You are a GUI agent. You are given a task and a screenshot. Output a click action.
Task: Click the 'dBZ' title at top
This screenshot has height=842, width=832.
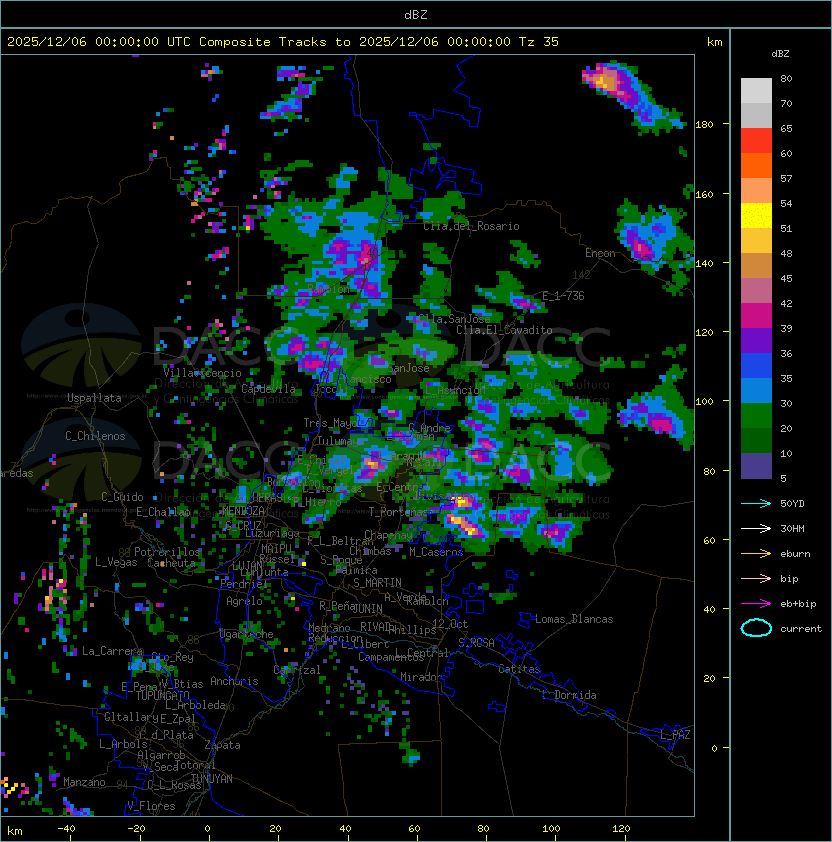[x=416, y=14]
